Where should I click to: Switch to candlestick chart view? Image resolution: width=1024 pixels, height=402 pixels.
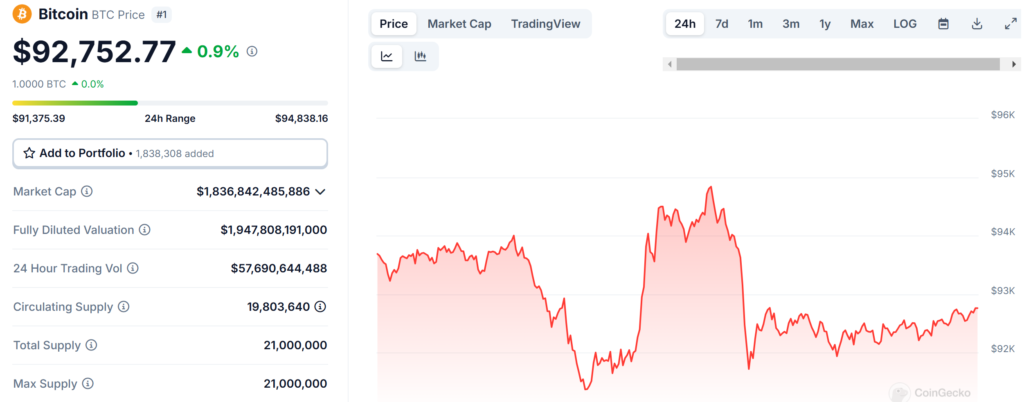(420, 57)
